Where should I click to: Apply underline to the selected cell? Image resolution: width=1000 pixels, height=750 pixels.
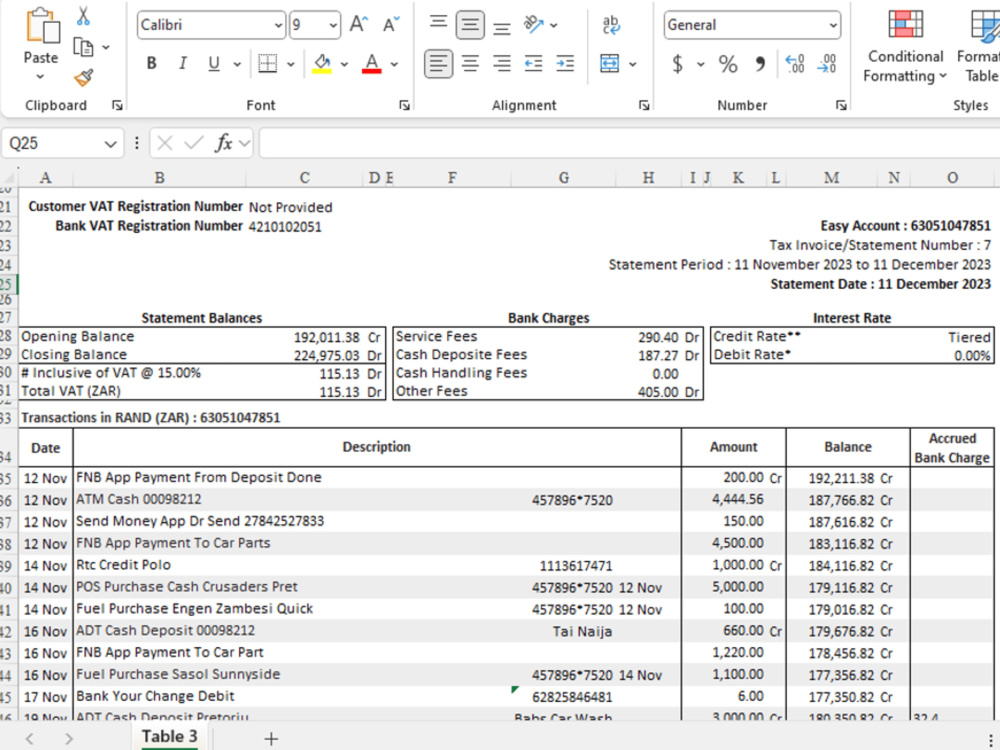click(211, 63)
